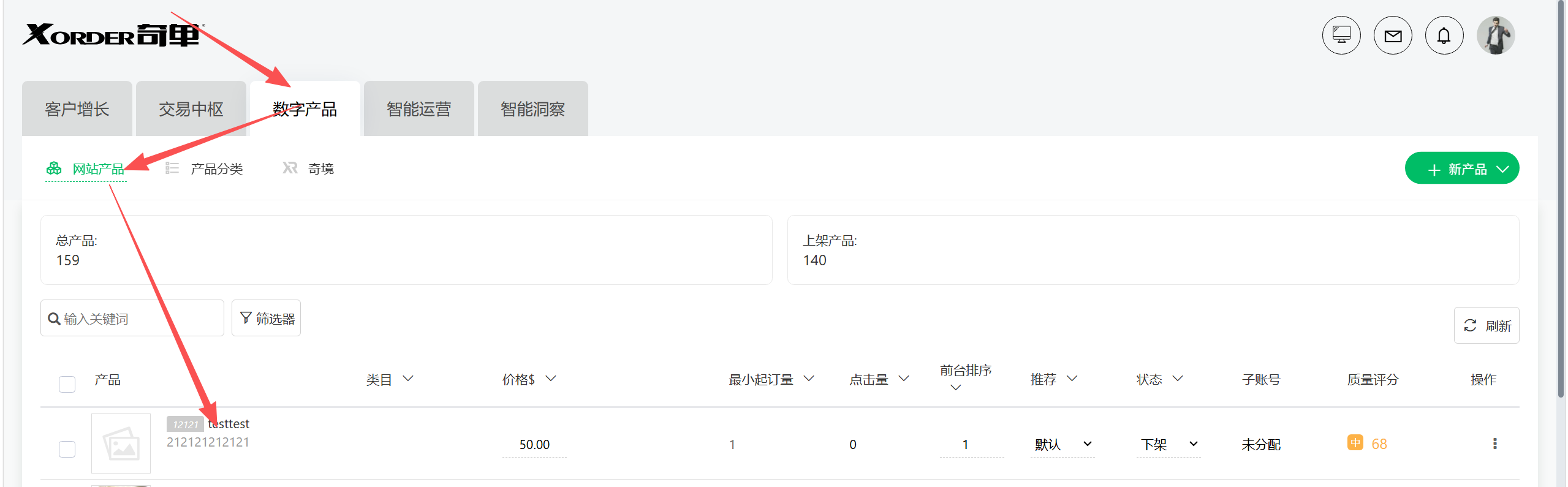Switch to the 智能洞察 tab
Screen dimensions: 1568x487
[x=533, y=108]
